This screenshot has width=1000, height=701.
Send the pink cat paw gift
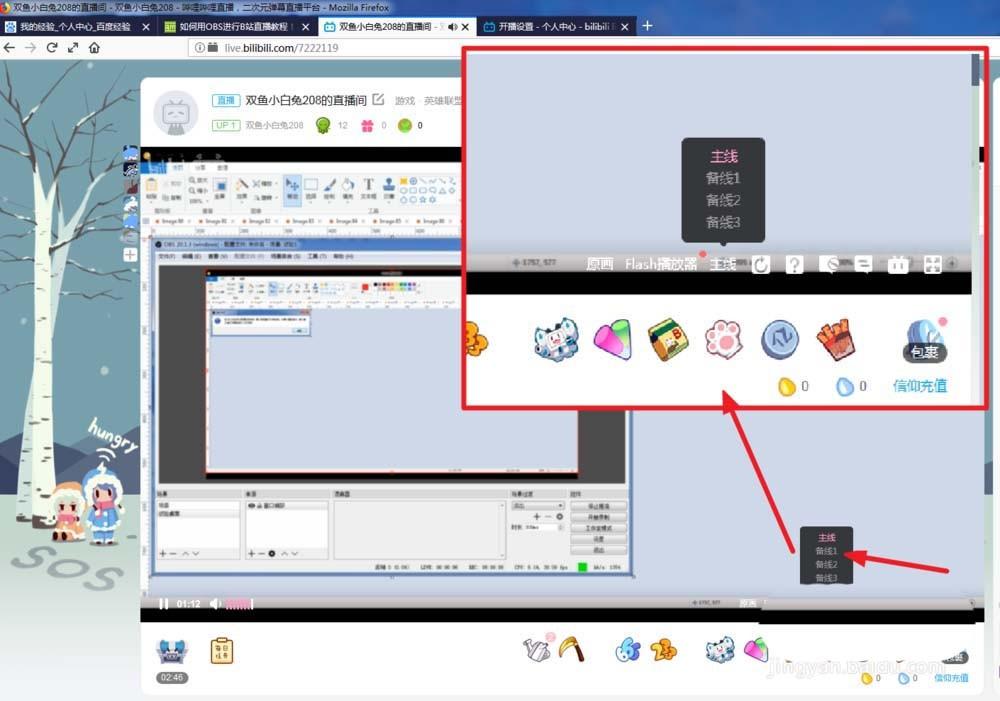click(x=722, y=340)
